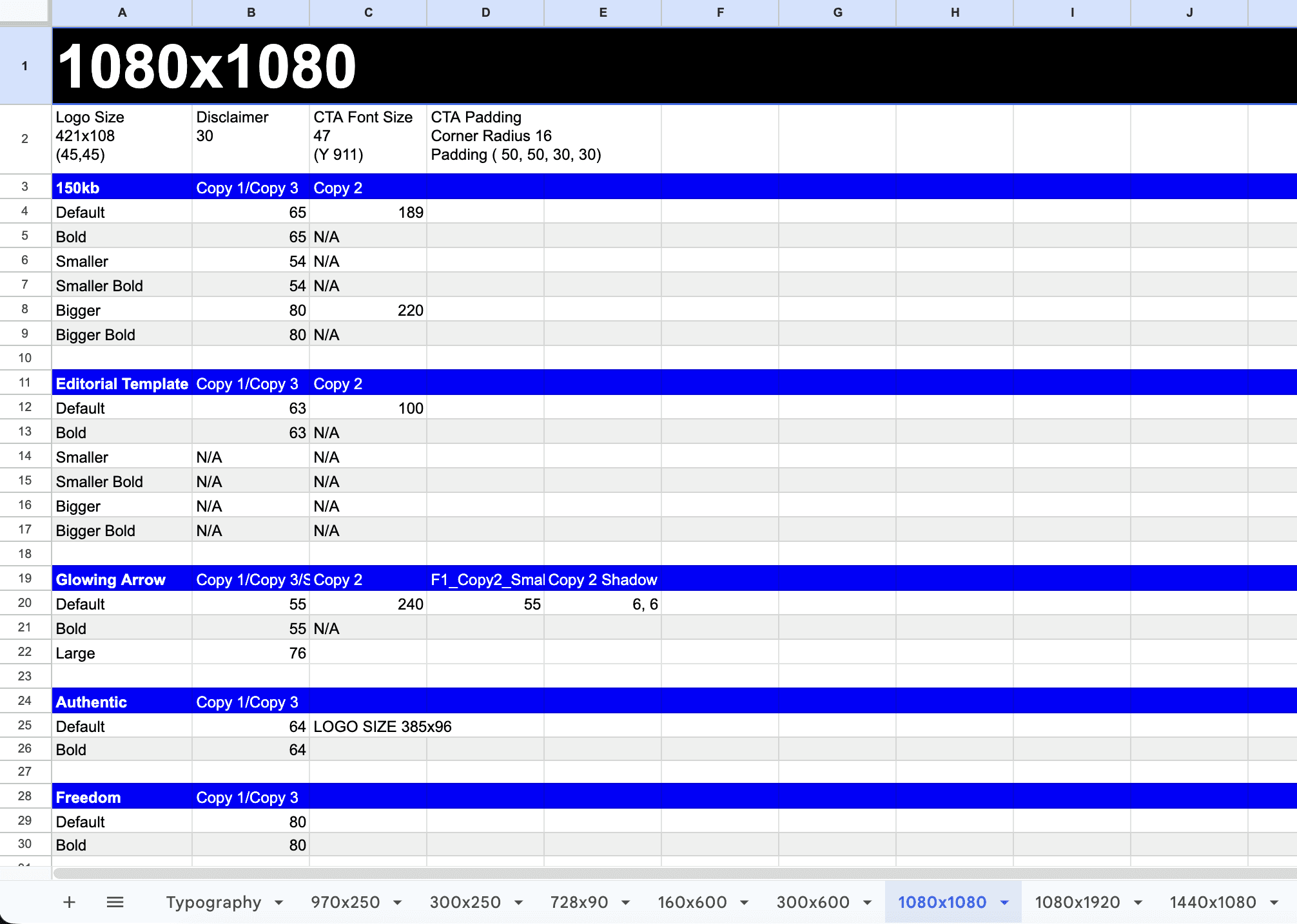The height and width of the screenshot is (924, 1297).
Task: Open the 1080x1920 sheet tab
Action: [x=1077, y=902]
